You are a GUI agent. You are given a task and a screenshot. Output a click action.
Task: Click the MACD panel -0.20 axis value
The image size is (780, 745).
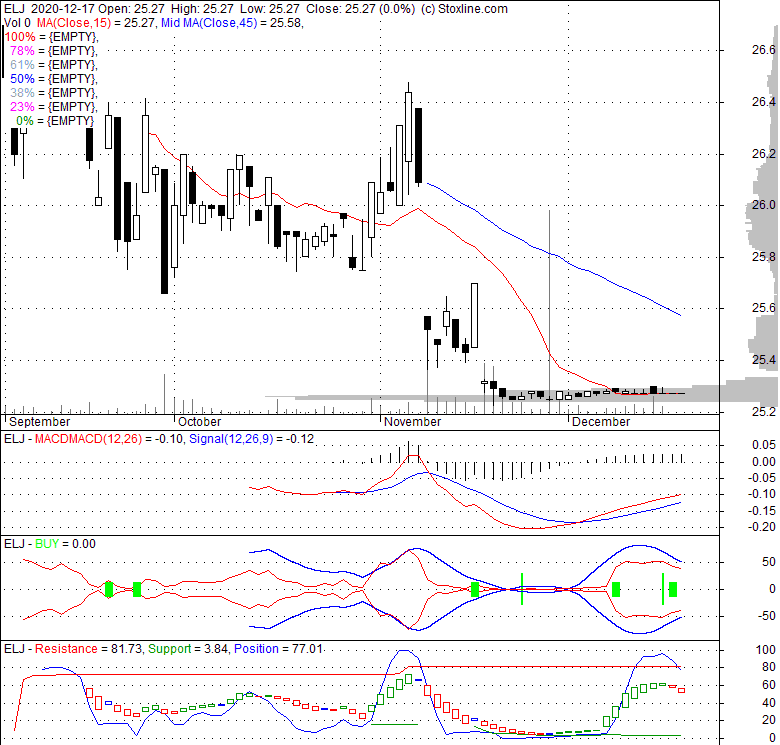[762, 527]
